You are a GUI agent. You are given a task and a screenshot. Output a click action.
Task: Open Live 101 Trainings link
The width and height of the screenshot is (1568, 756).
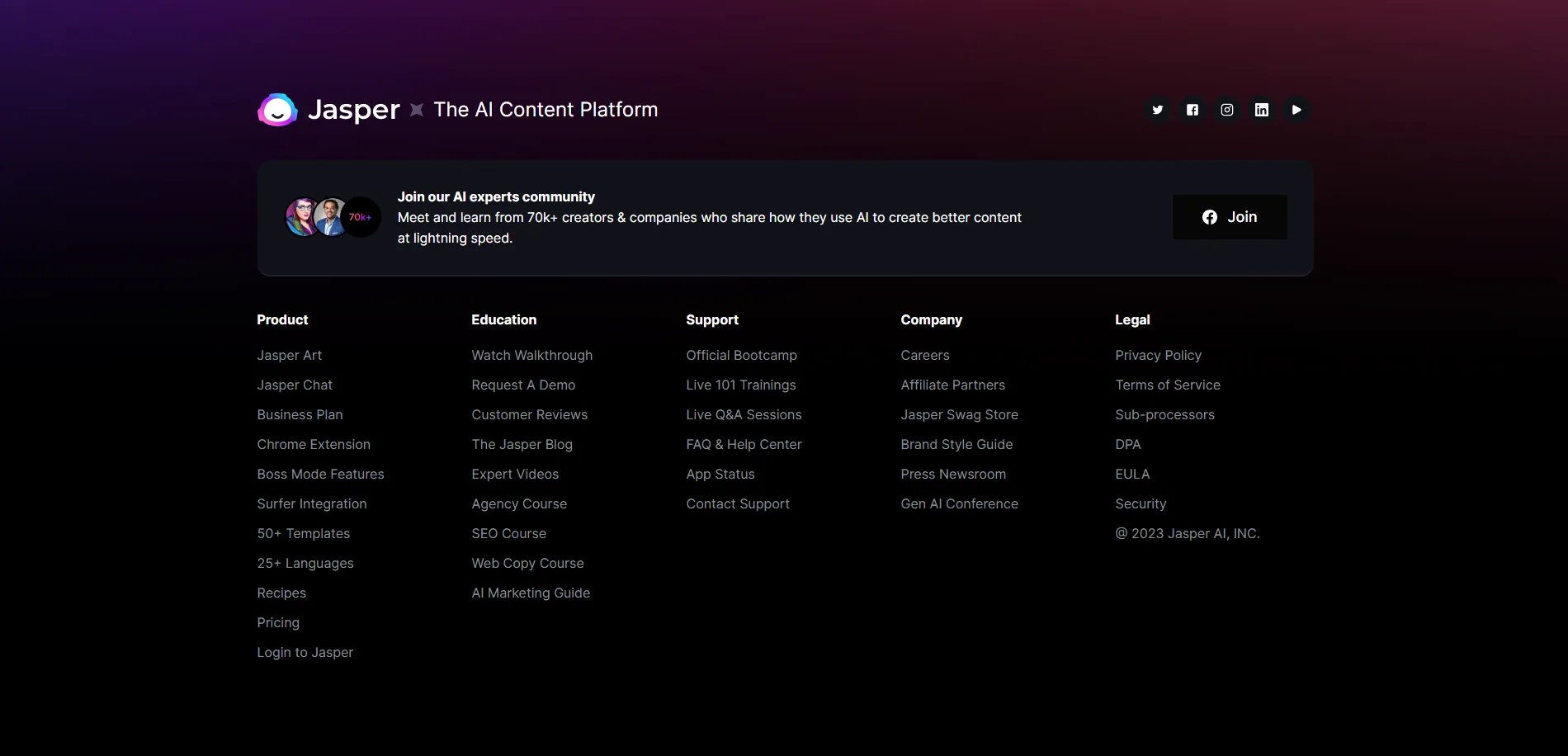(741, 385)
